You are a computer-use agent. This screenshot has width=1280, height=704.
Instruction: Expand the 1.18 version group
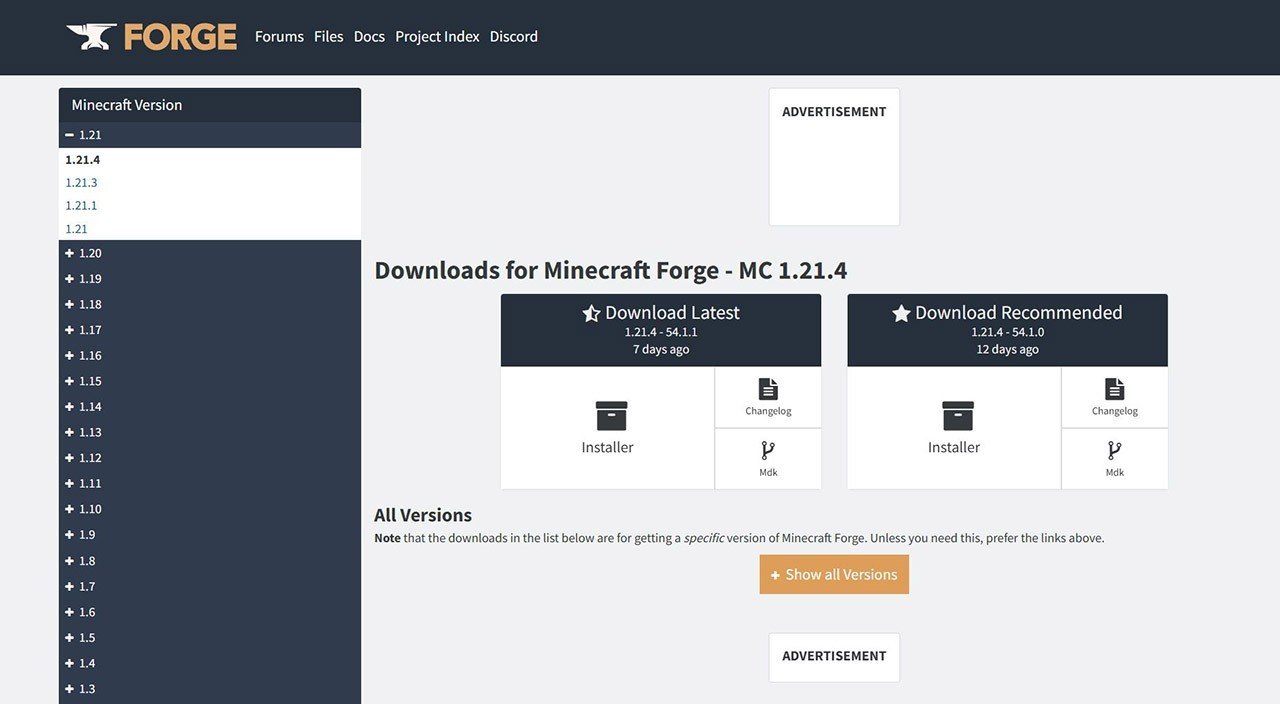210,304
